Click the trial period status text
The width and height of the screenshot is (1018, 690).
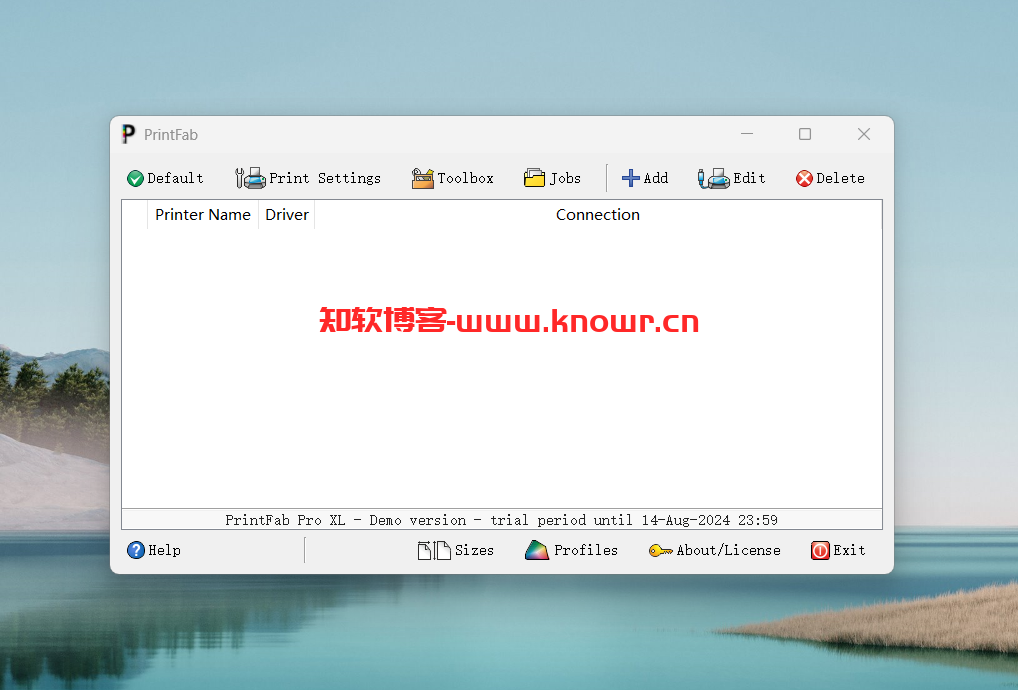[x=502, y=520]
